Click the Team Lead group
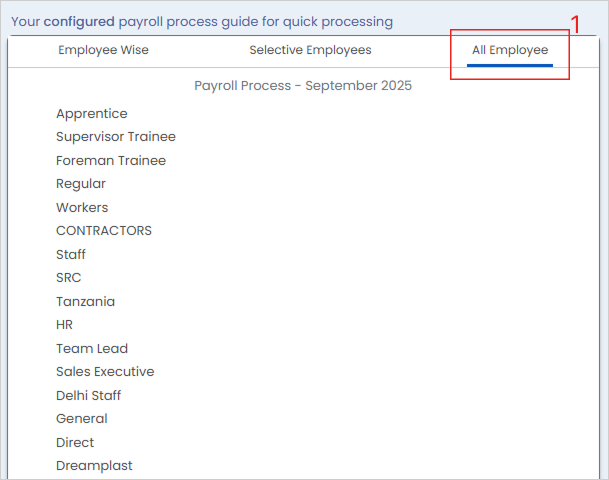The image size is (609, 480). coord(92,349)
